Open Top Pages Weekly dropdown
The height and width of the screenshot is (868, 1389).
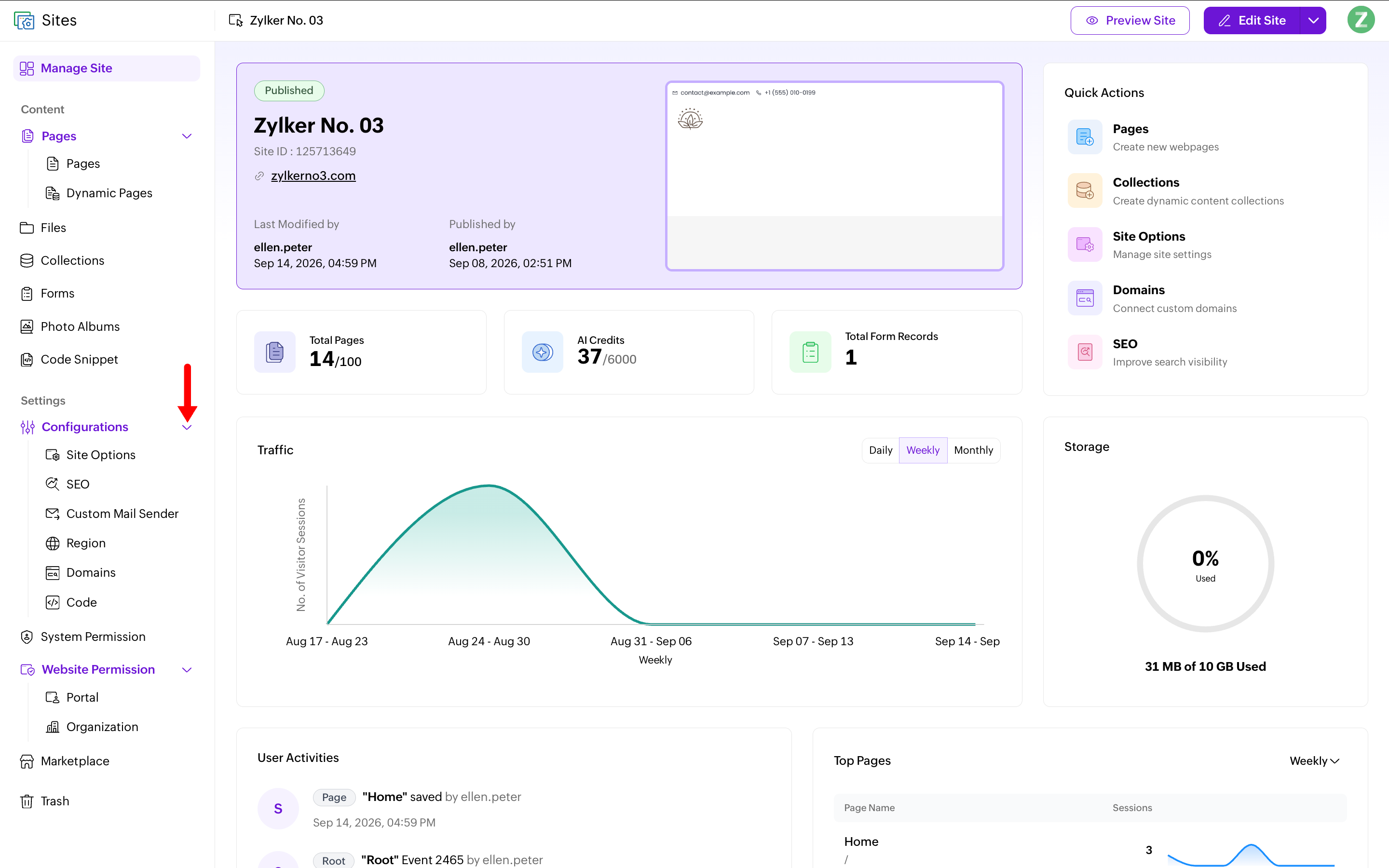tap(1314, 760)
